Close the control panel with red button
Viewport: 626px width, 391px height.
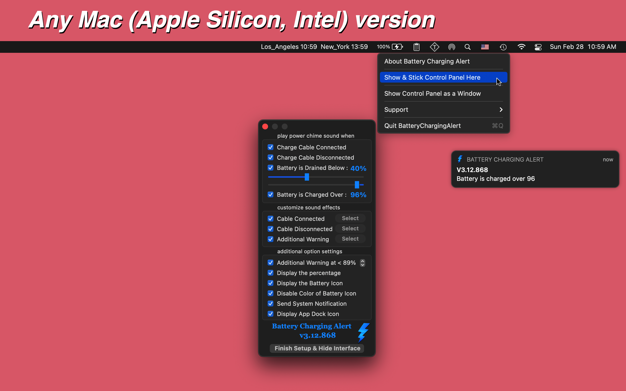pyautogui.click(x=265, y=126)
